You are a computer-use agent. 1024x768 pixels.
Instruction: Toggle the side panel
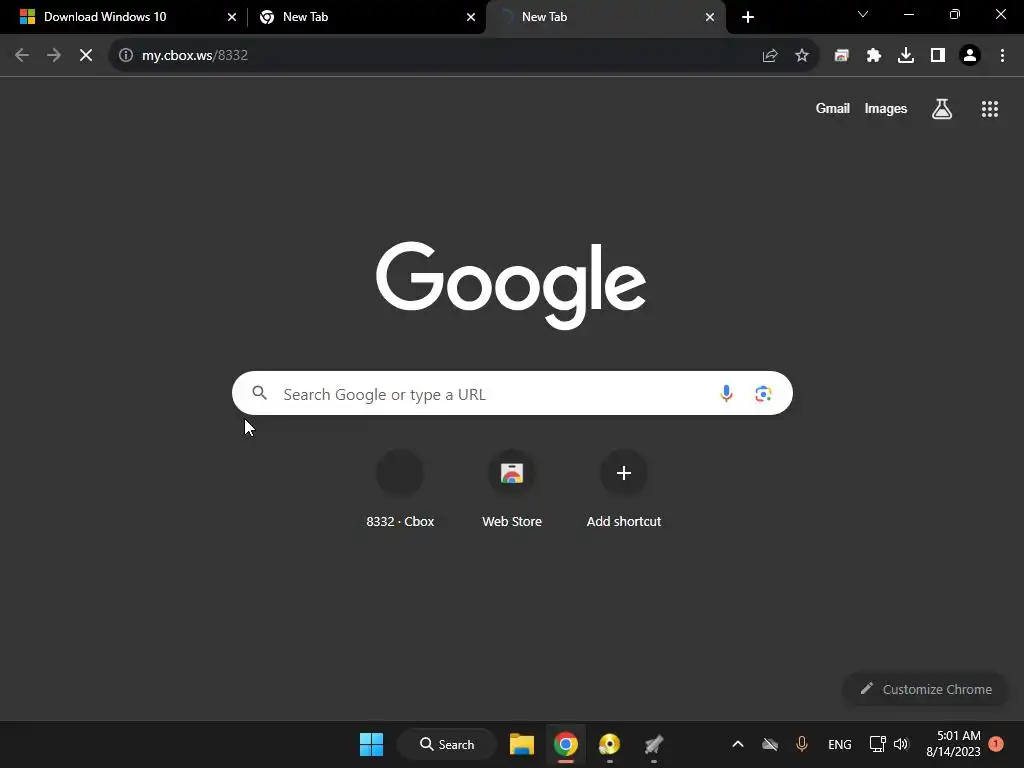point(938,56)
